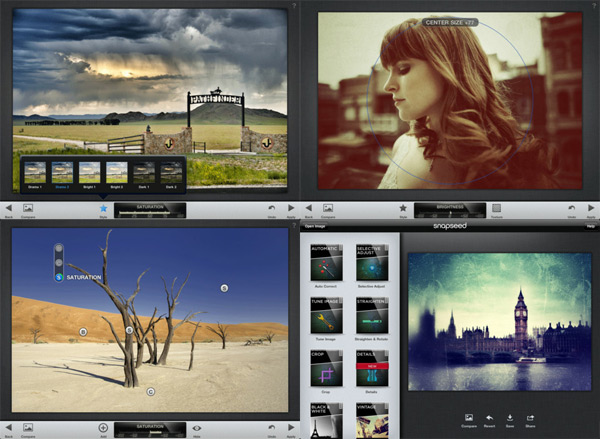This screenshot has height=439, width=600.
Task: Select the Dark 2 style preset
Action: [x=171, y=173]
